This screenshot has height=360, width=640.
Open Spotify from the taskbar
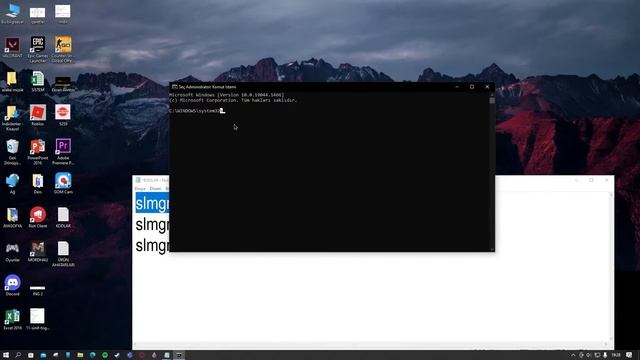pos(105,355)
